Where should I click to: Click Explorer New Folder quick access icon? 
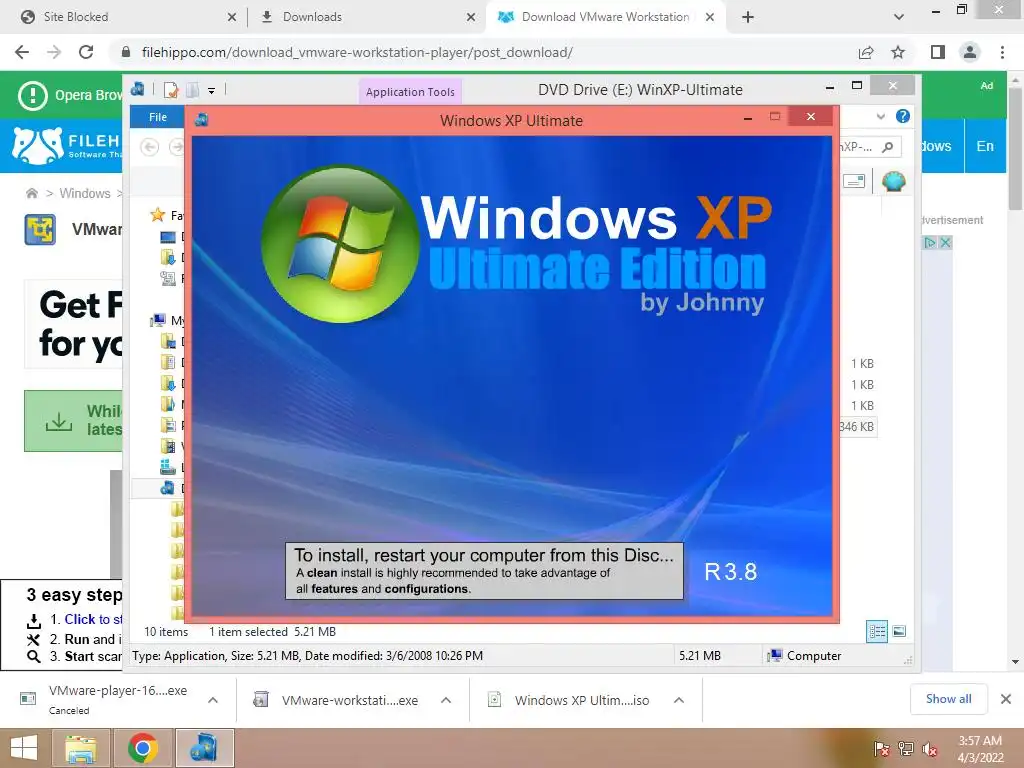click(193, 89)
